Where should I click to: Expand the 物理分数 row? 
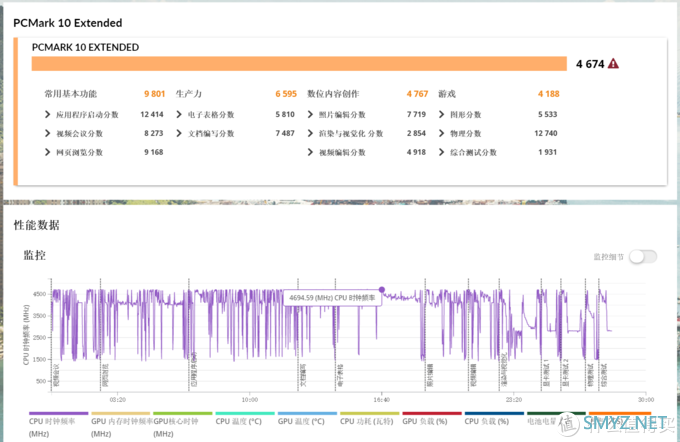point(441,133)
